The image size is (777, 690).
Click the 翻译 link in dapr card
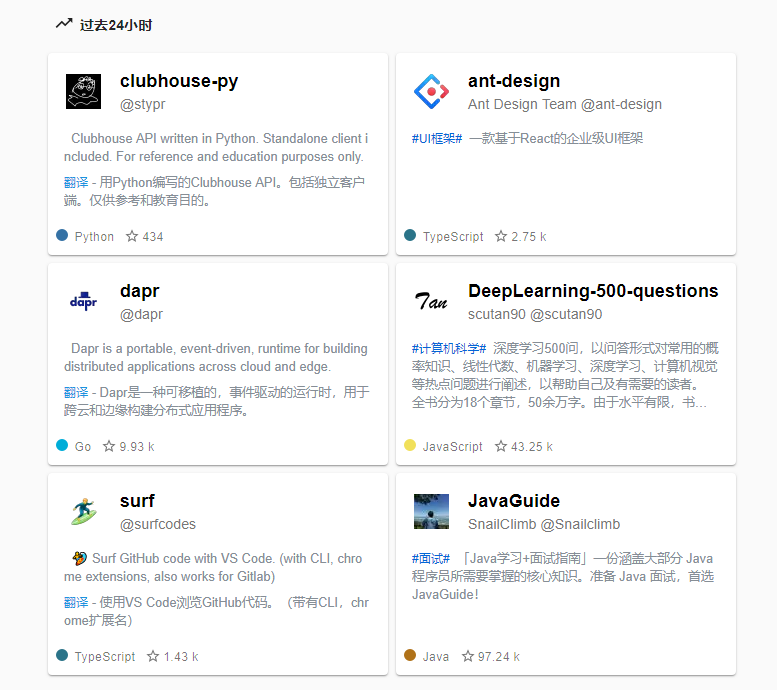click(76, 393)
